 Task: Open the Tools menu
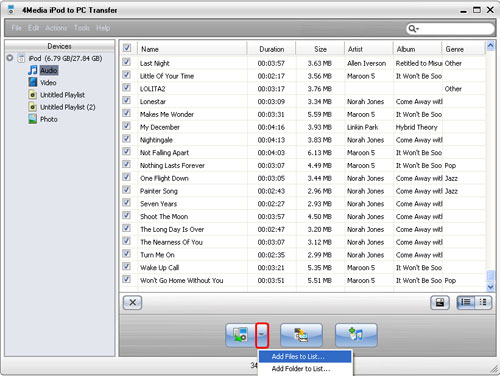coord(82,28)
